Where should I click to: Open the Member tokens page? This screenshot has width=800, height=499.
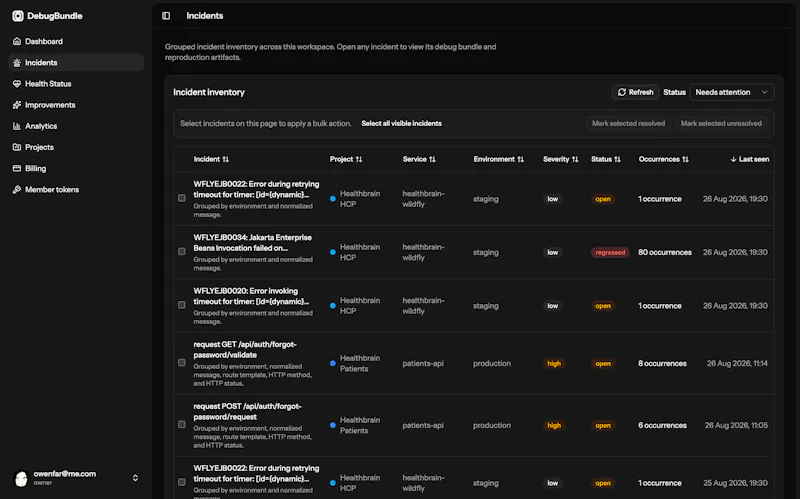coord(77,189)
